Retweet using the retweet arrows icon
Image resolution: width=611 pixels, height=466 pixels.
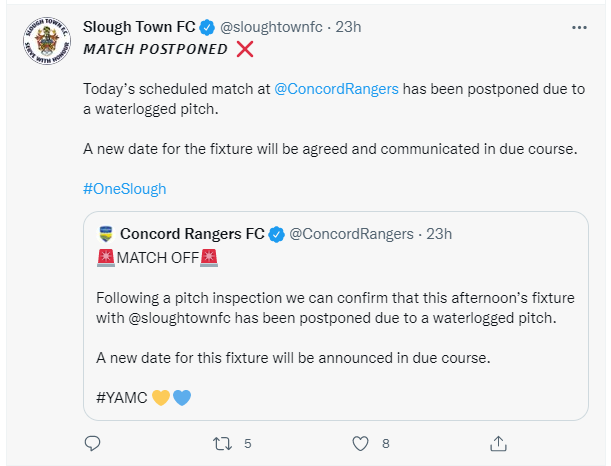pyautogui.click(x=223, y=443)
